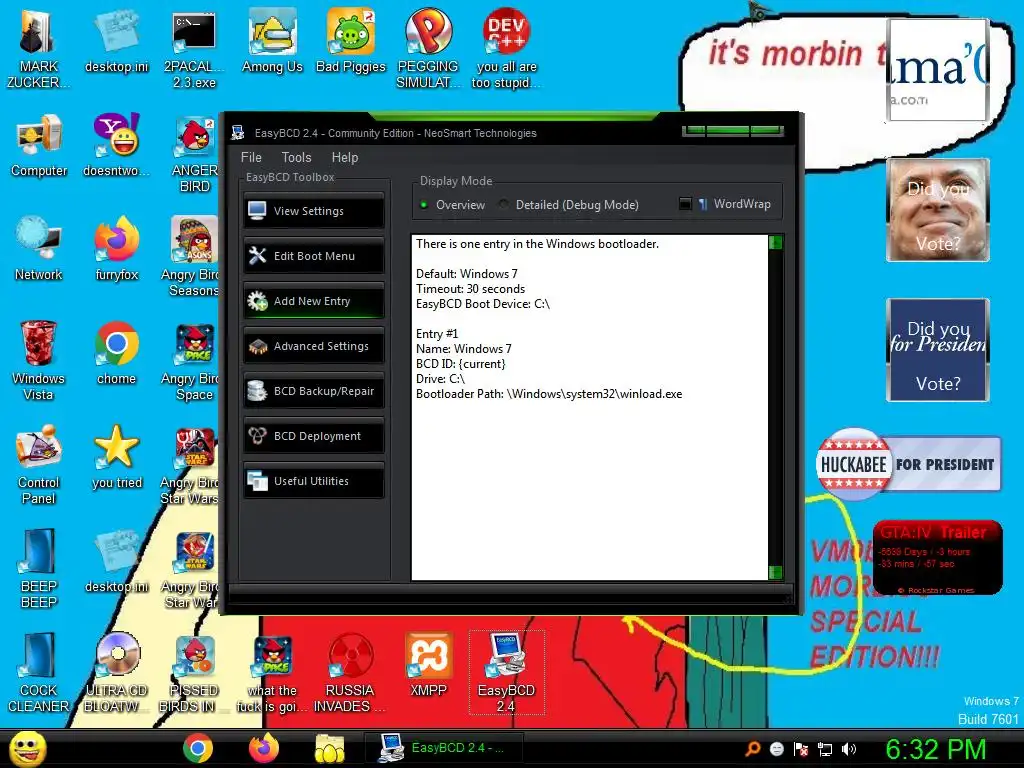This screenshot has height=768, width=1024.
Task: Launch Firefox from the taskbar
Action: [264, 748]
